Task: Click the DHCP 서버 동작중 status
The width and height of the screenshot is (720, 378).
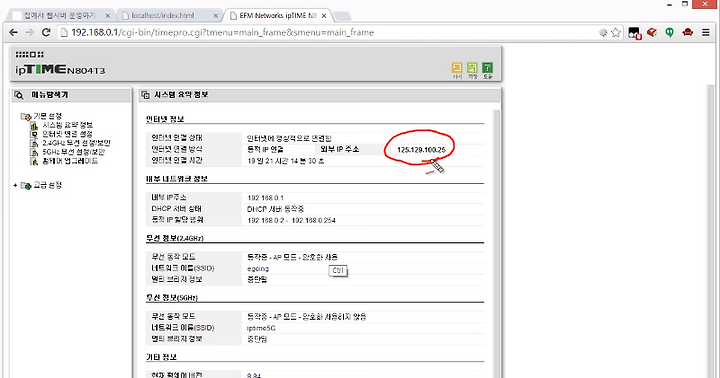Action: [x=276, y=209]
